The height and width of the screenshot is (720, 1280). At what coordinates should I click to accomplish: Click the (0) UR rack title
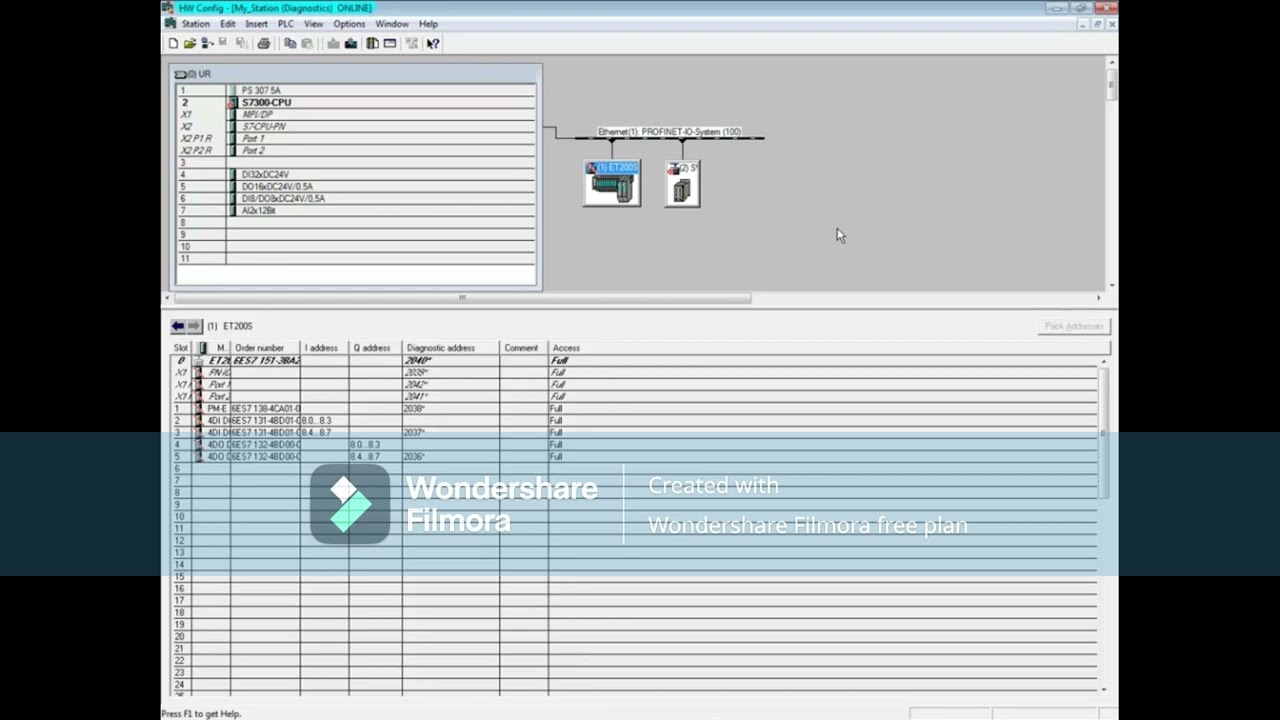198,74
